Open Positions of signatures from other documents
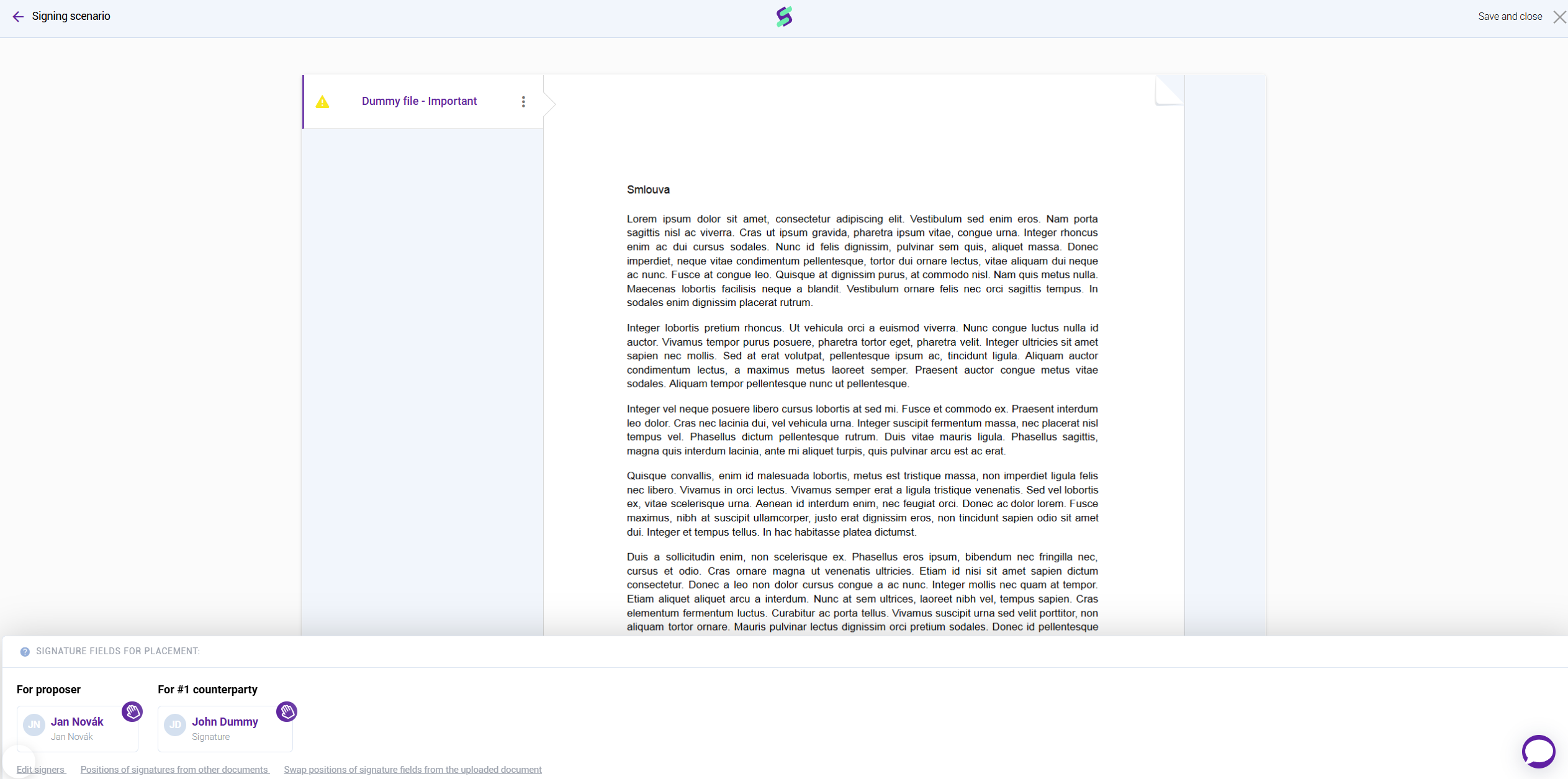1568x779 pixels. point(174,770)
